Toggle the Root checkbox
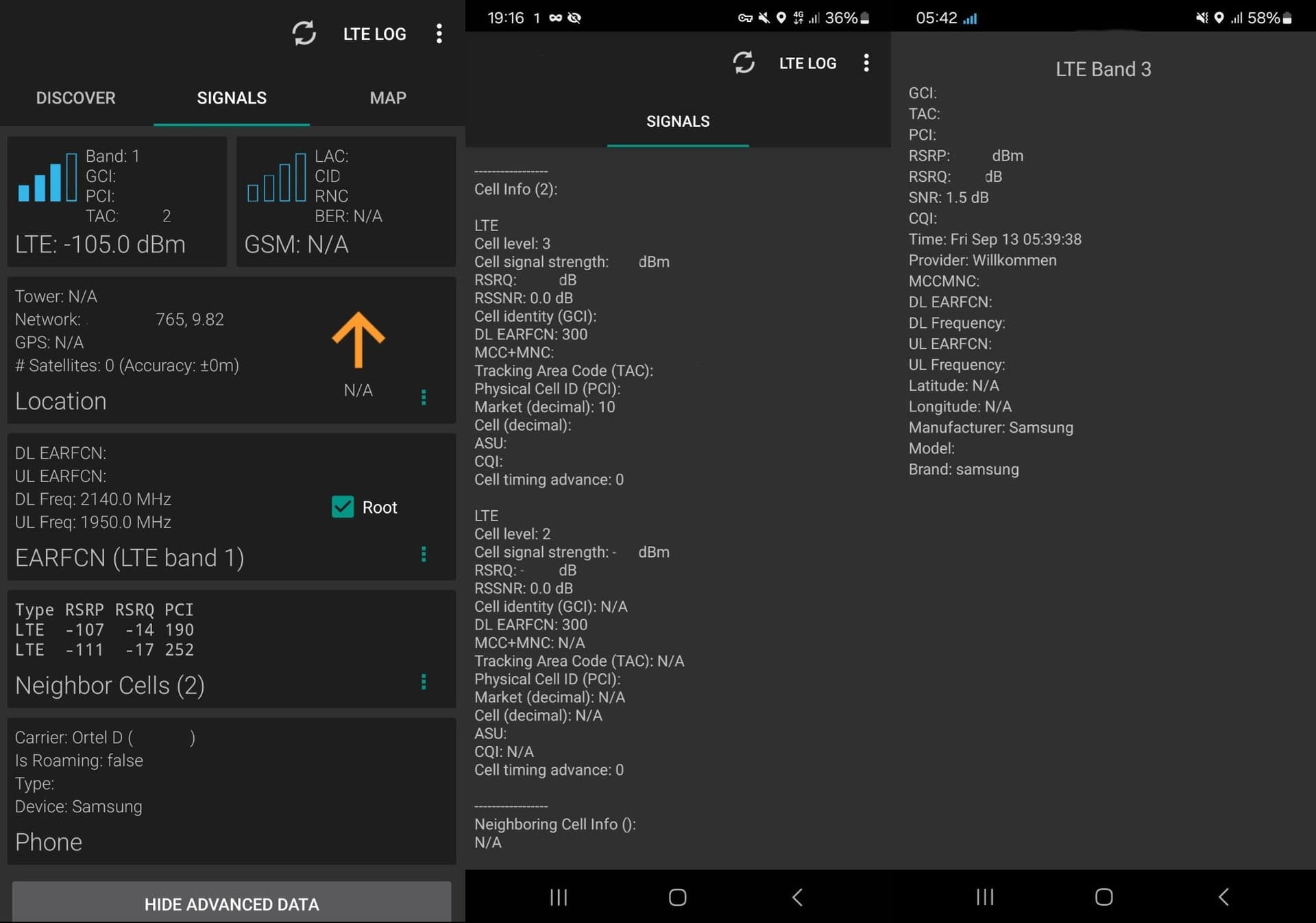Screen dimensions: 1316x923 [342, 507]
